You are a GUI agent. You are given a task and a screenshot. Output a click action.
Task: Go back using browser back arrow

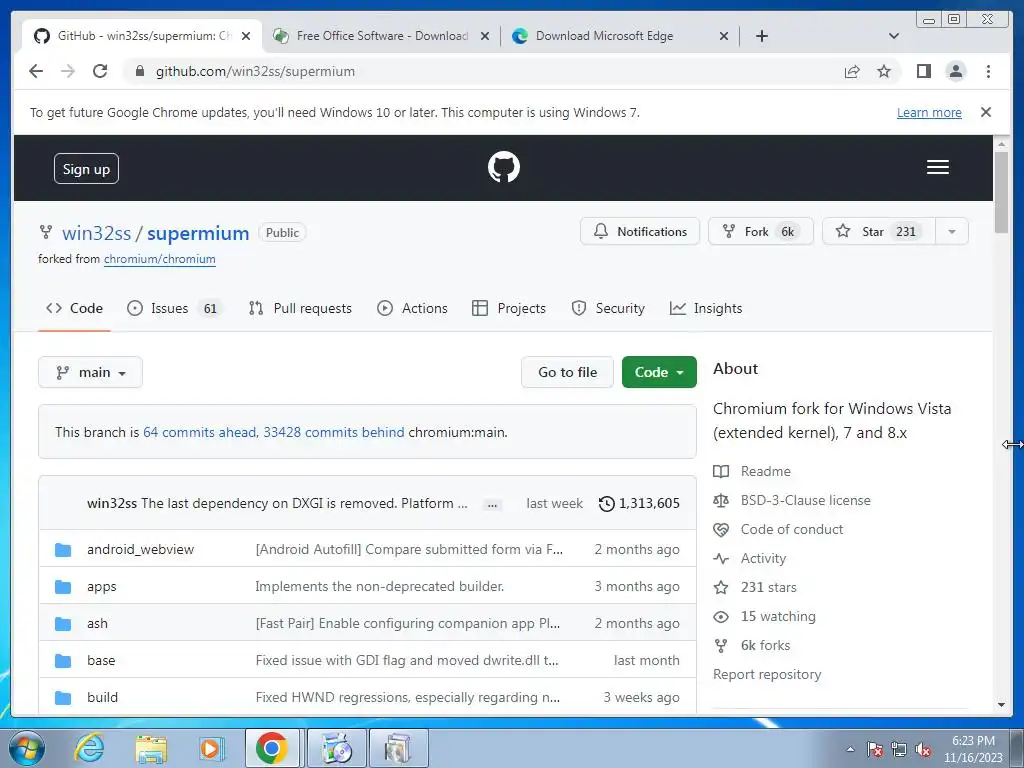36,71
